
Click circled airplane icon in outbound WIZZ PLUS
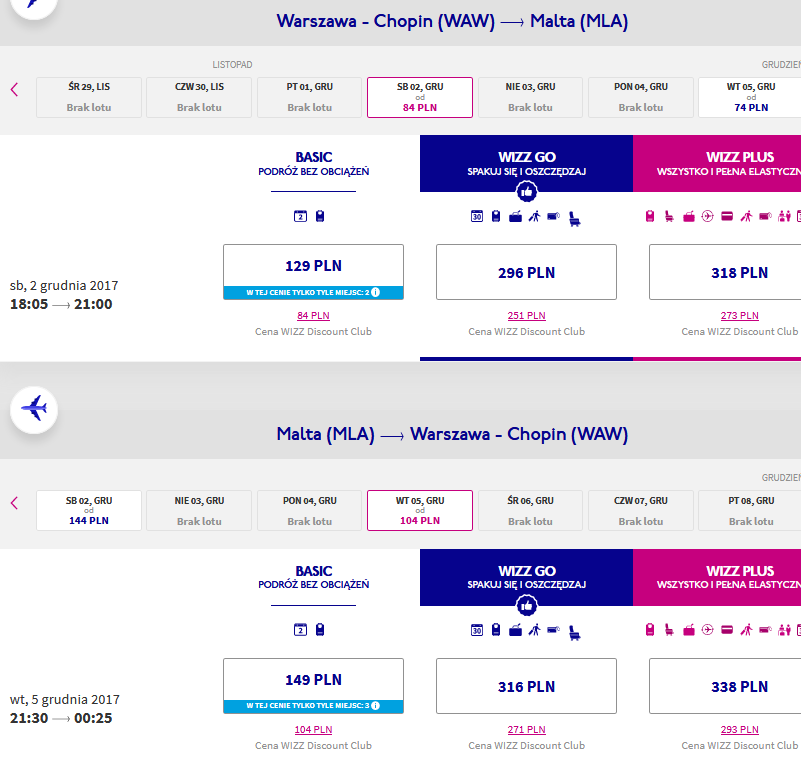(x=708, y=216)
